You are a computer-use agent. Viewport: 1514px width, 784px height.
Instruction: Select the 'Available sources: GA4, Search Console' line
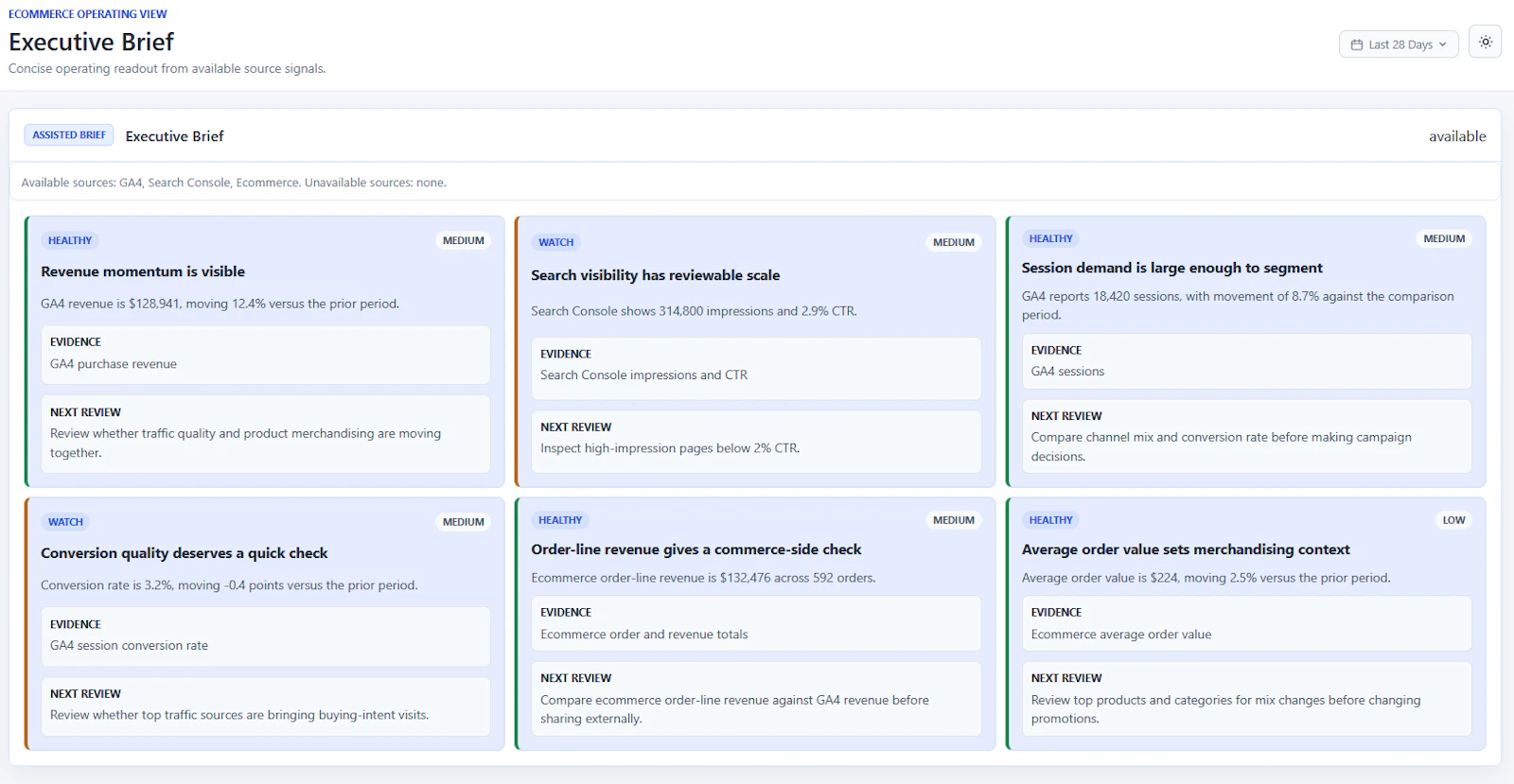(234, 183)
